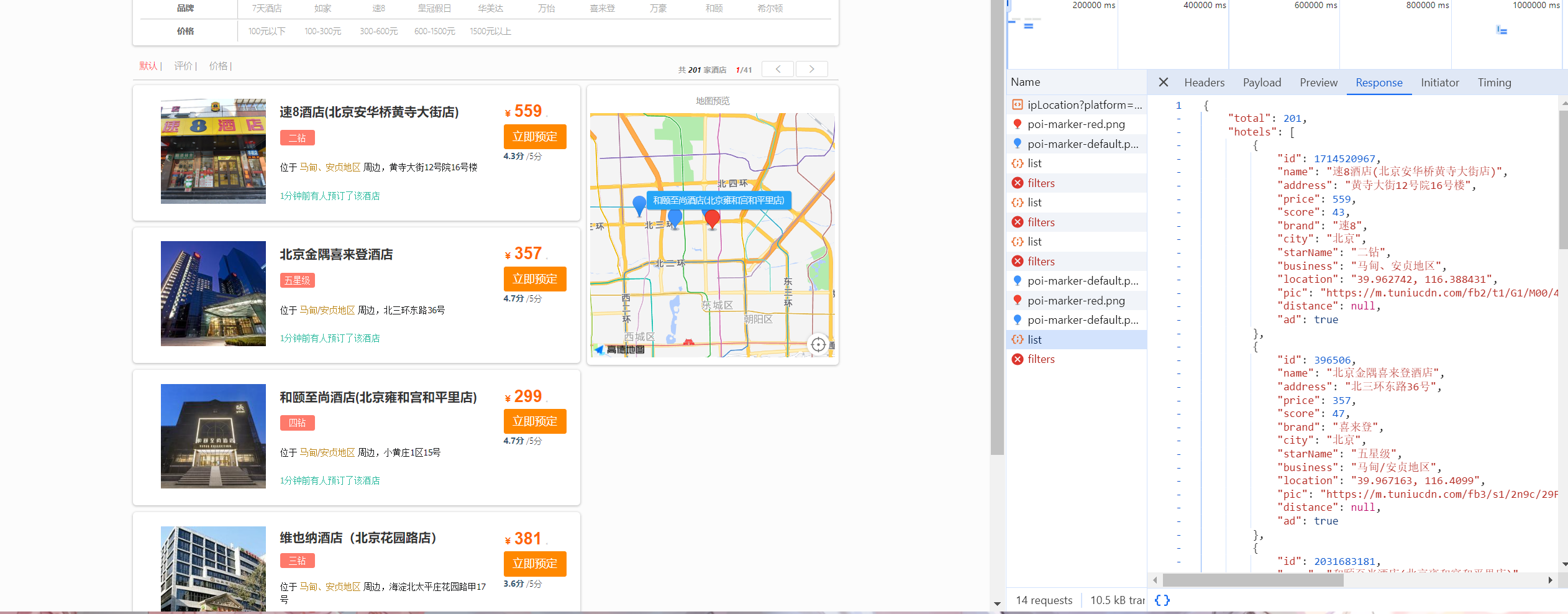Click scroll-down arrow of page scrollbar
Screen dimensions: 1568x614
click(997, 603)
